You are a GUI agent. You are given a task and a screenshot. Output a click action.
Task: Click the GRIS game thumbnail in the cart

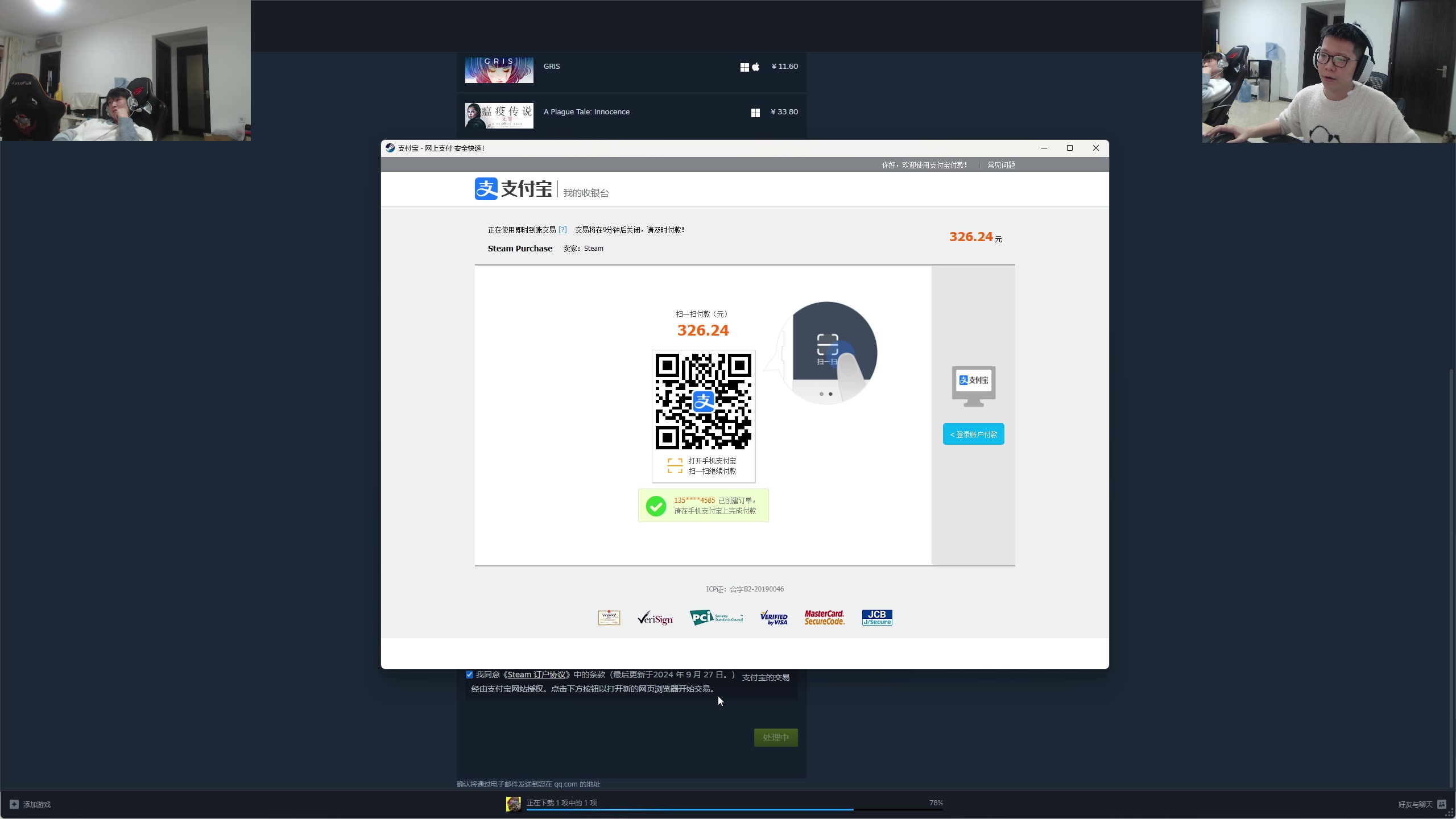point(499,69)
